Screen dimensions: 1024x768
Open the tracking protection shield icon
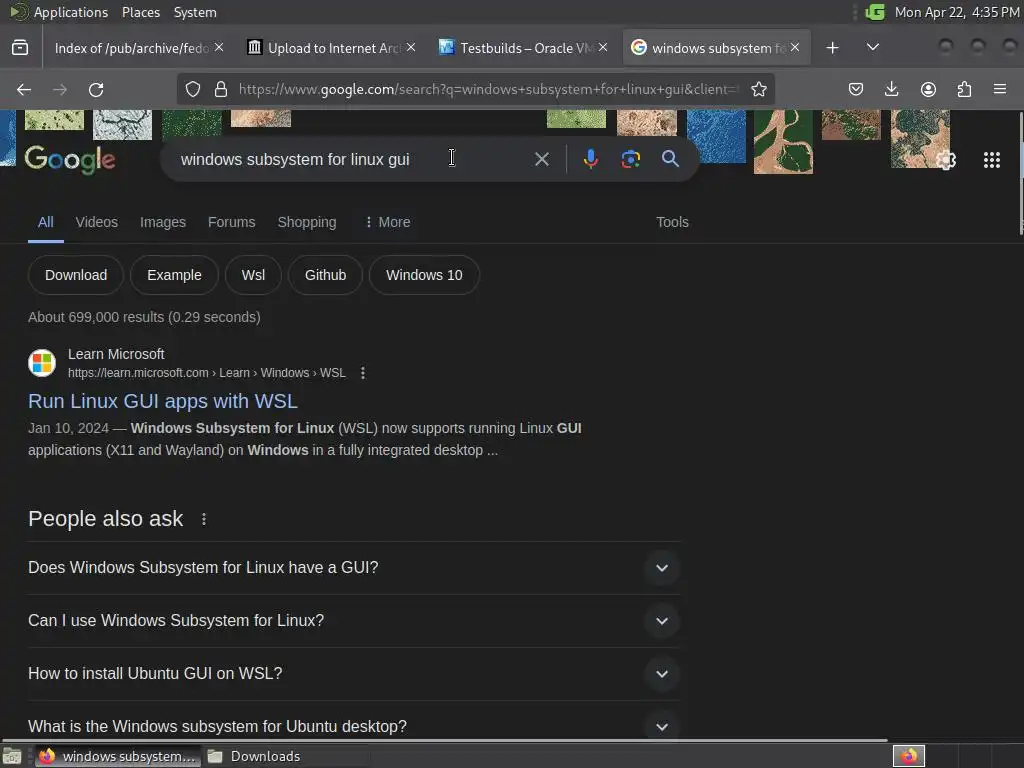[193, 89]
